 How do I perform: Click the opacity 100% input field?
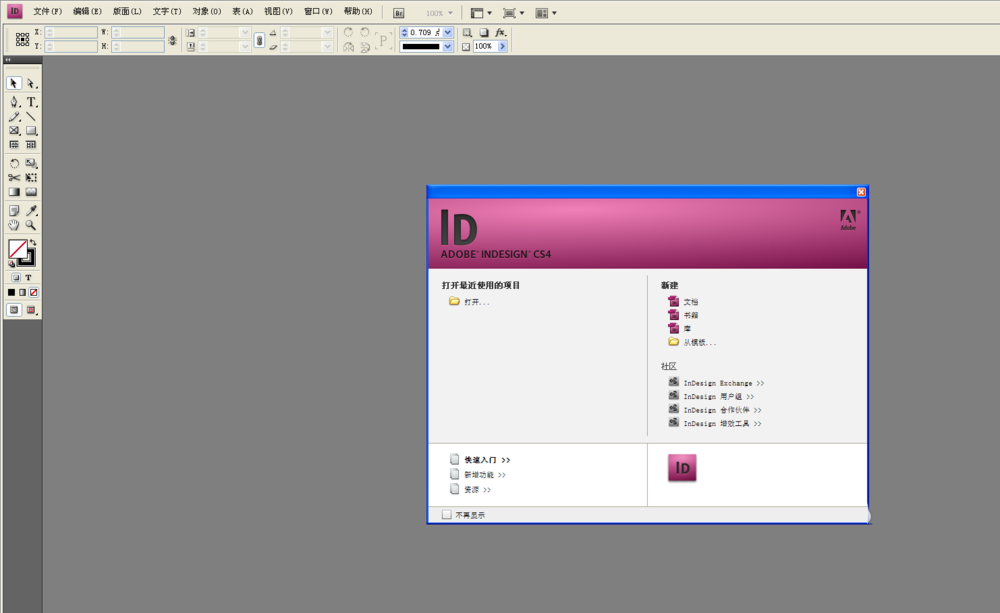[x=485, y=47]
